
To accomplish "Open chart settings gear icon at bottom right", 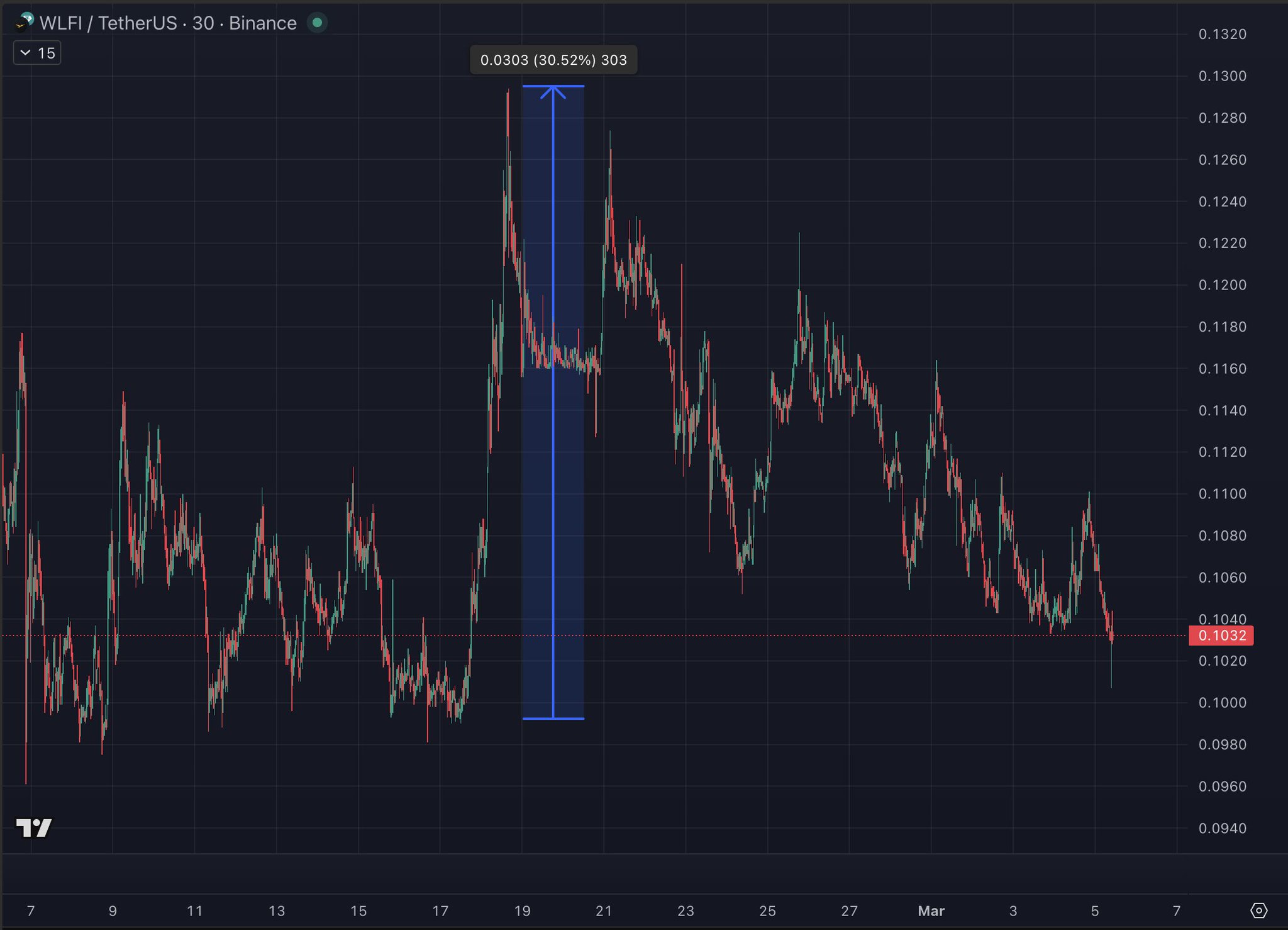I will tap(1258, 910).
